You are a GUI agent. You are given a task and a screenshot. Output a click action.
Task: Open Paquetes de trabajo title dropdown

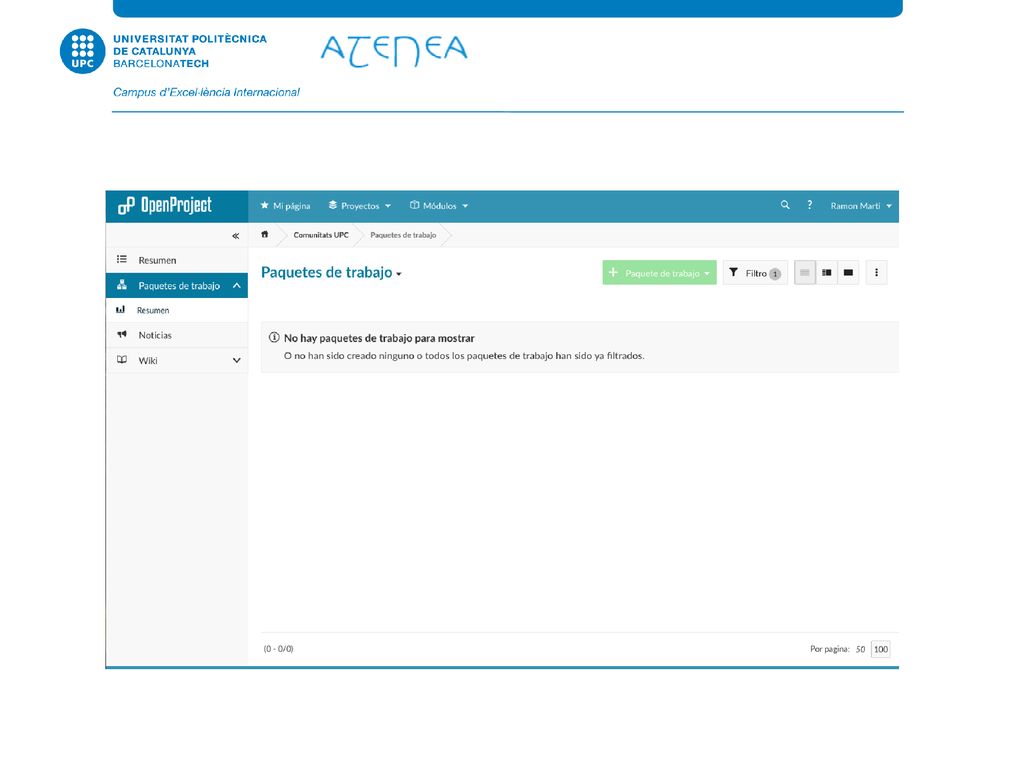click(x=331, y=272)
